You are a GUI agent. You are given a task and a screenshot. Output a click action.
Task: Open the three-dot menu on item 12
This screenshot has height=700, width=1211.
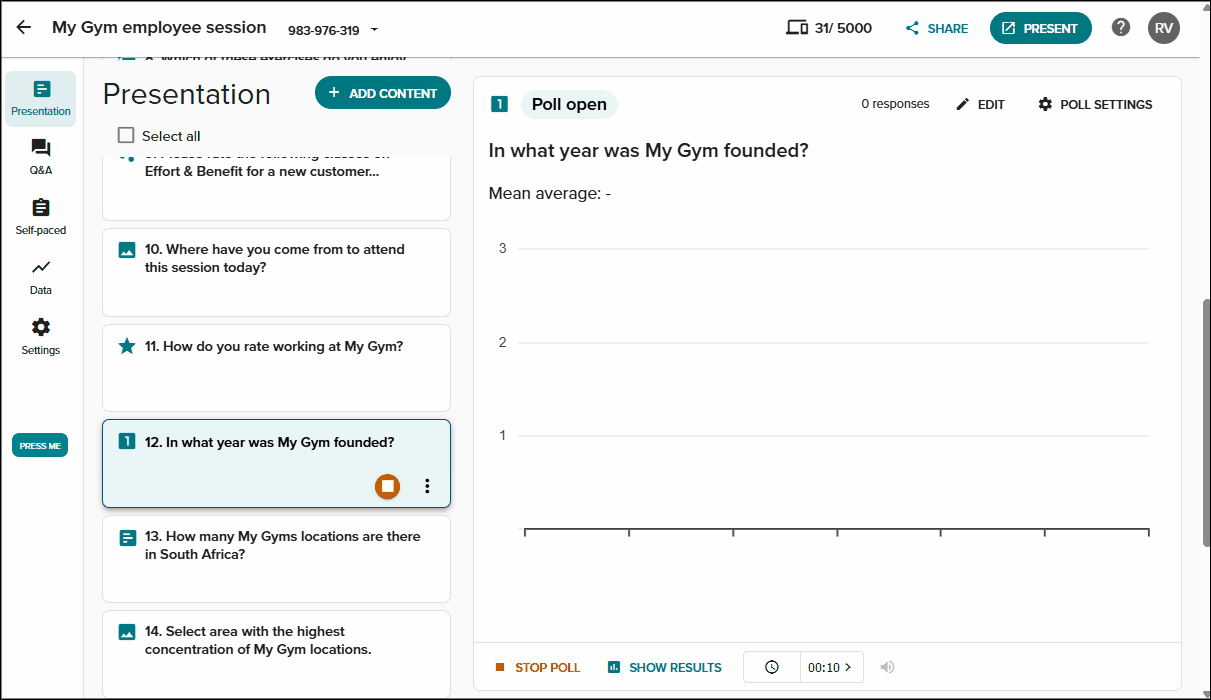click(x=427, y=486)
